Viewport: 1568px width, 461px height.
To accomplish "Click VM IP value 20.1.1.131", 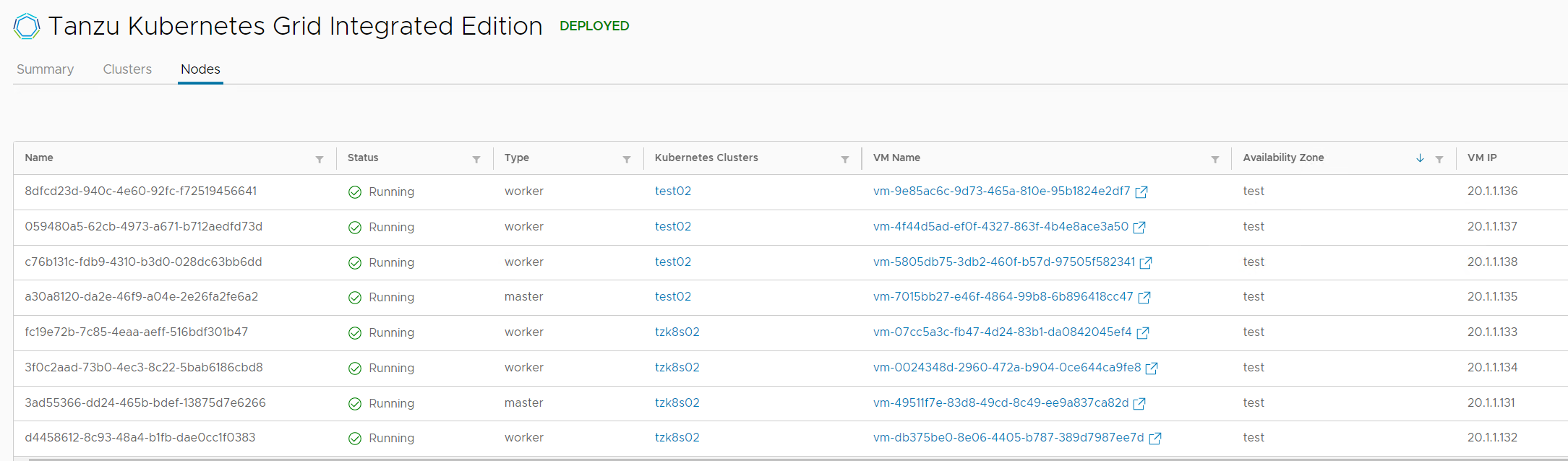I will pyautogui.click(x=1491, y=402).
